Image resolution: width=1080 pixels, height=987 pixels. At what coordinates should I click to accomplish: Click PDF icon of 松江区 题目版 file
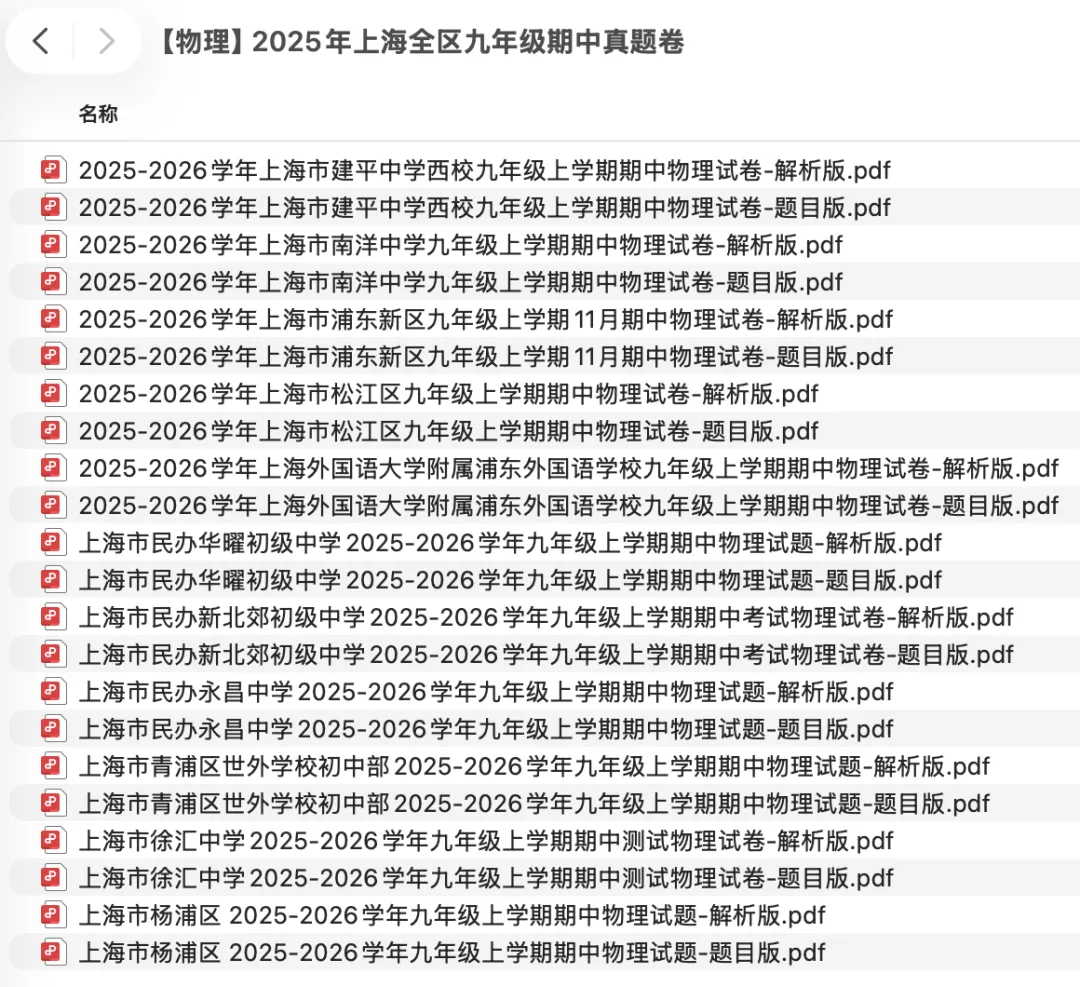coord(53,430)
